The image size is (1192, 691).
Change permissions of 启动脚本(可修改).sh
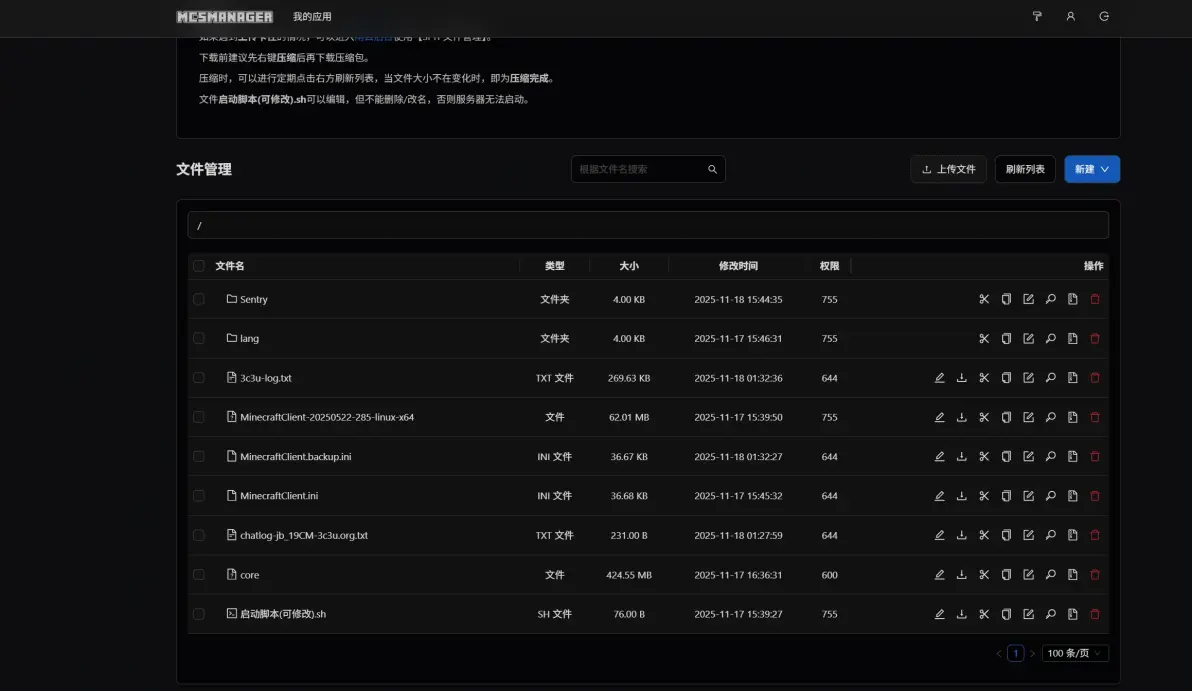(x=1051, y=614)
